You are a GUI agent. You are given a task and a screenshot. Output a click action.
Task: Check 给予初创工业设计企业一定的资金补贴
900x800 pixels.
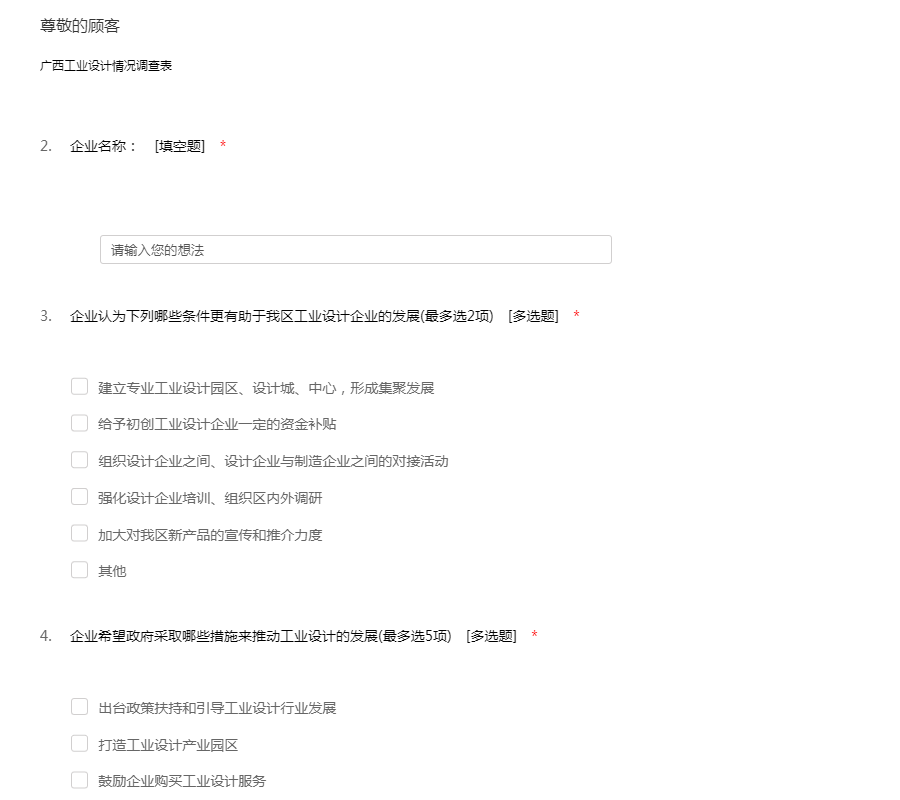pyautogui.click(x=79, y=423)
